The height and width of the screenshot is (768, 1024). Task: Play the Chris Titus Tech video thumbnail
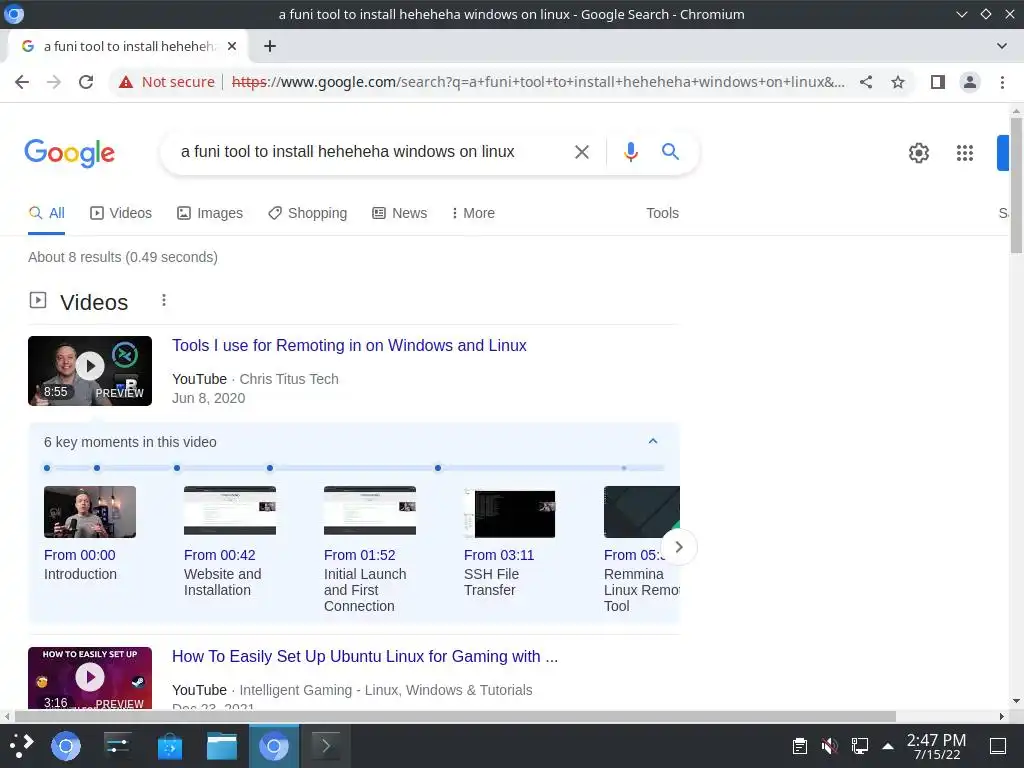(90, 371)
